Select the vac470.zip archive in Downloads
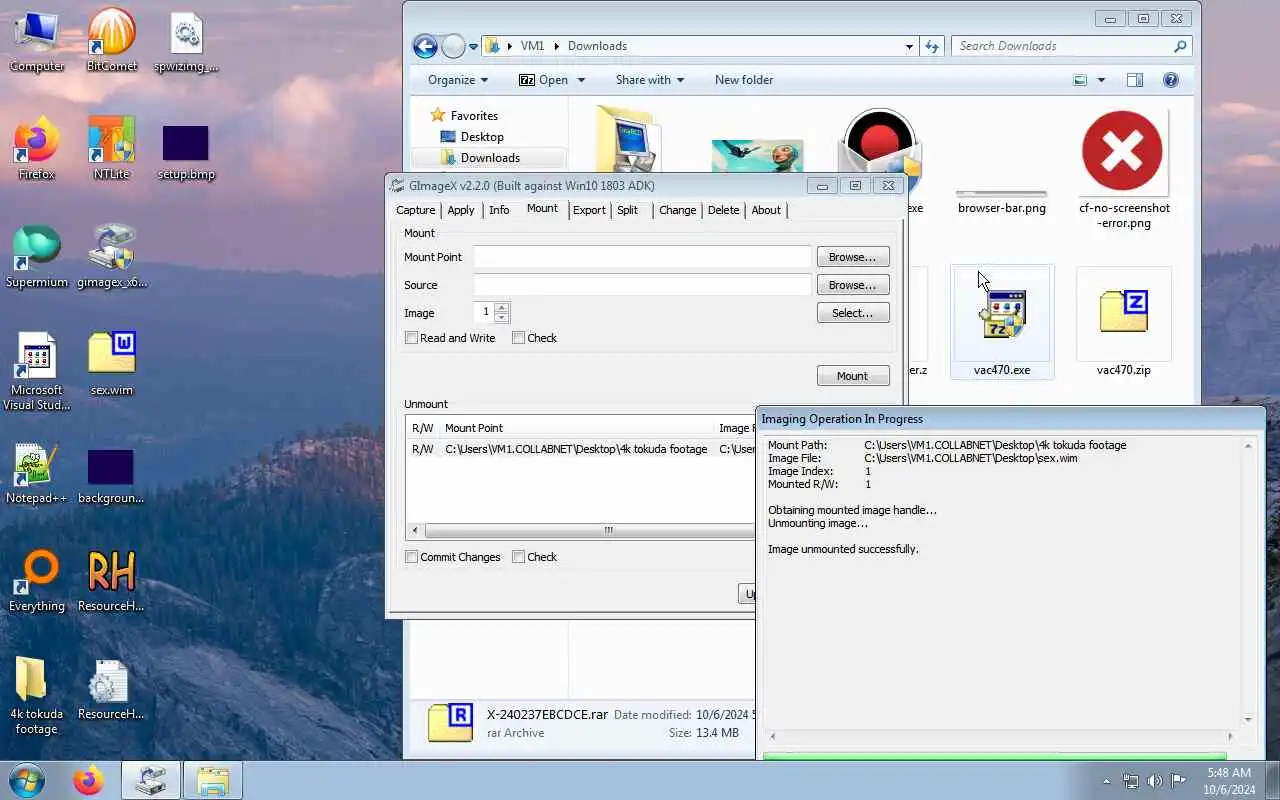 tap(1124, 322)
